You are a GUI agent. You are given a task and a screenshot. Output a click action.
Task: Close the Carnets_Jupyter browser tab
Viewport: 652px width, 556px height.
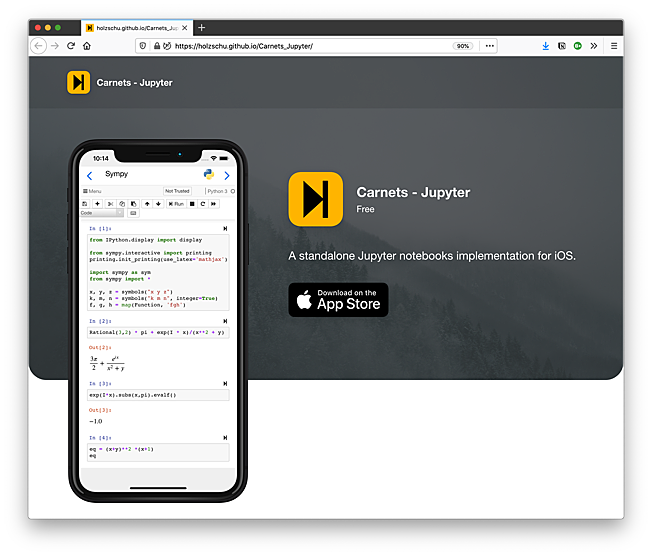[185, 28]
